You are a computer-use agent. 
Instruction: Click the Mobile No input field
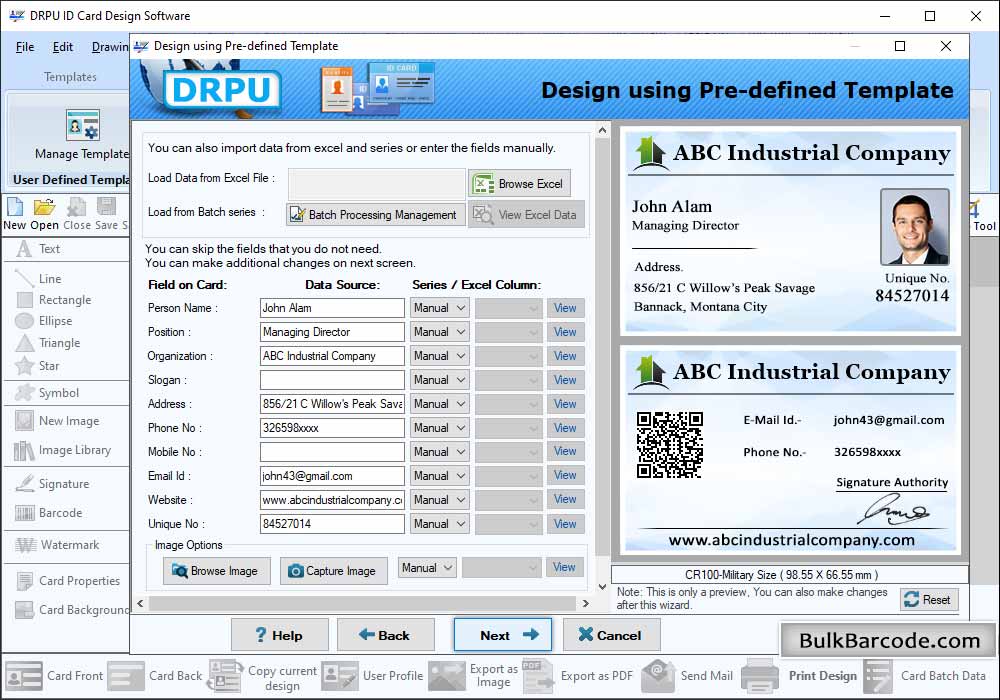332,452
